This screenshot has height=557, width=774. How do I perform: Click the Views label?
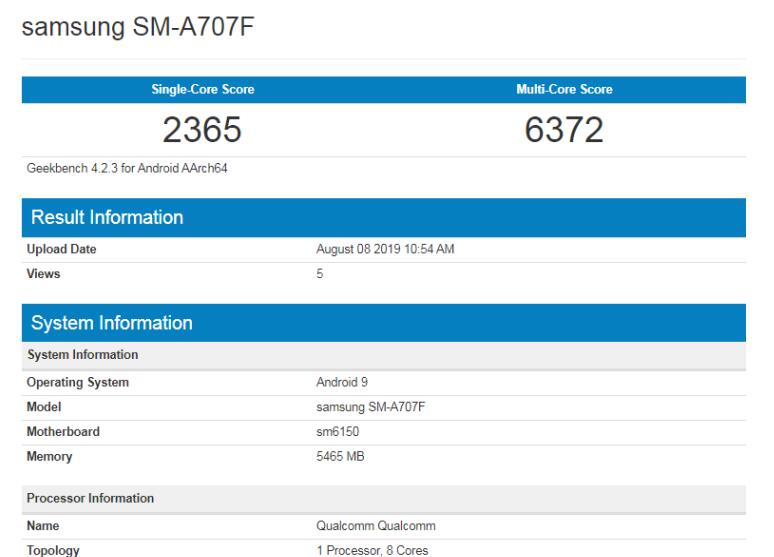click(43, 274)
